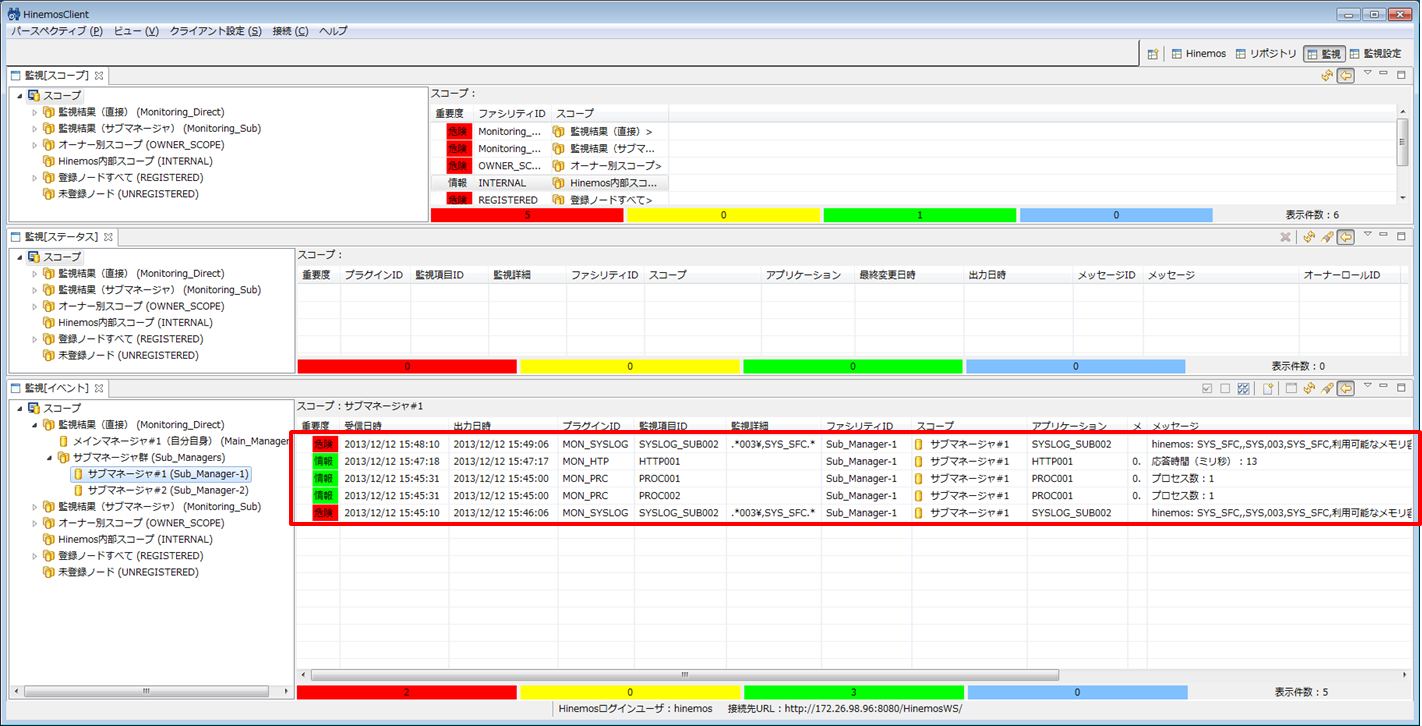The width and height of the screenshot is (1422, 726).
Task: Switch to the リポジトリ perspective
Action: [1266, 54]
